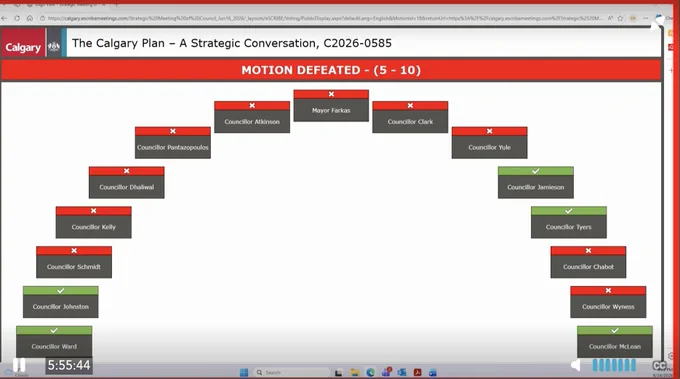Click the browser back arrow

pos(4,18)
